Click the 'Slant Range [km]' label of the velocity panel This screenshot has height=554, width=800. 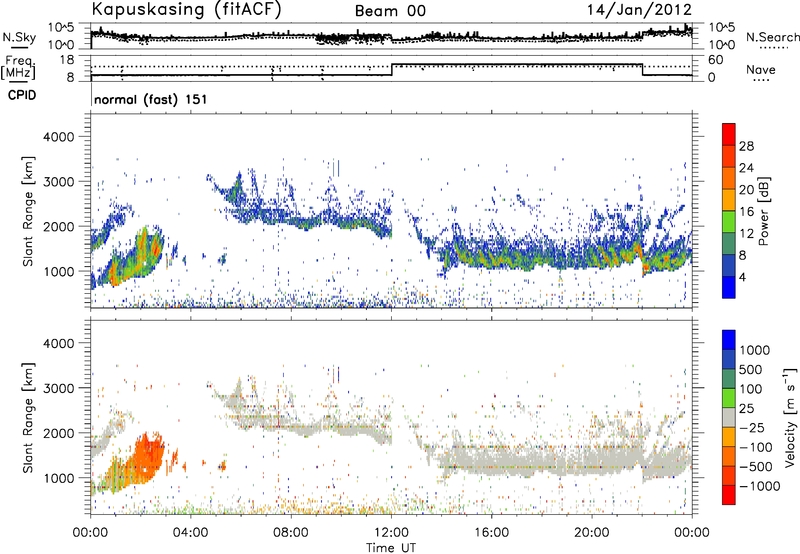28,417
